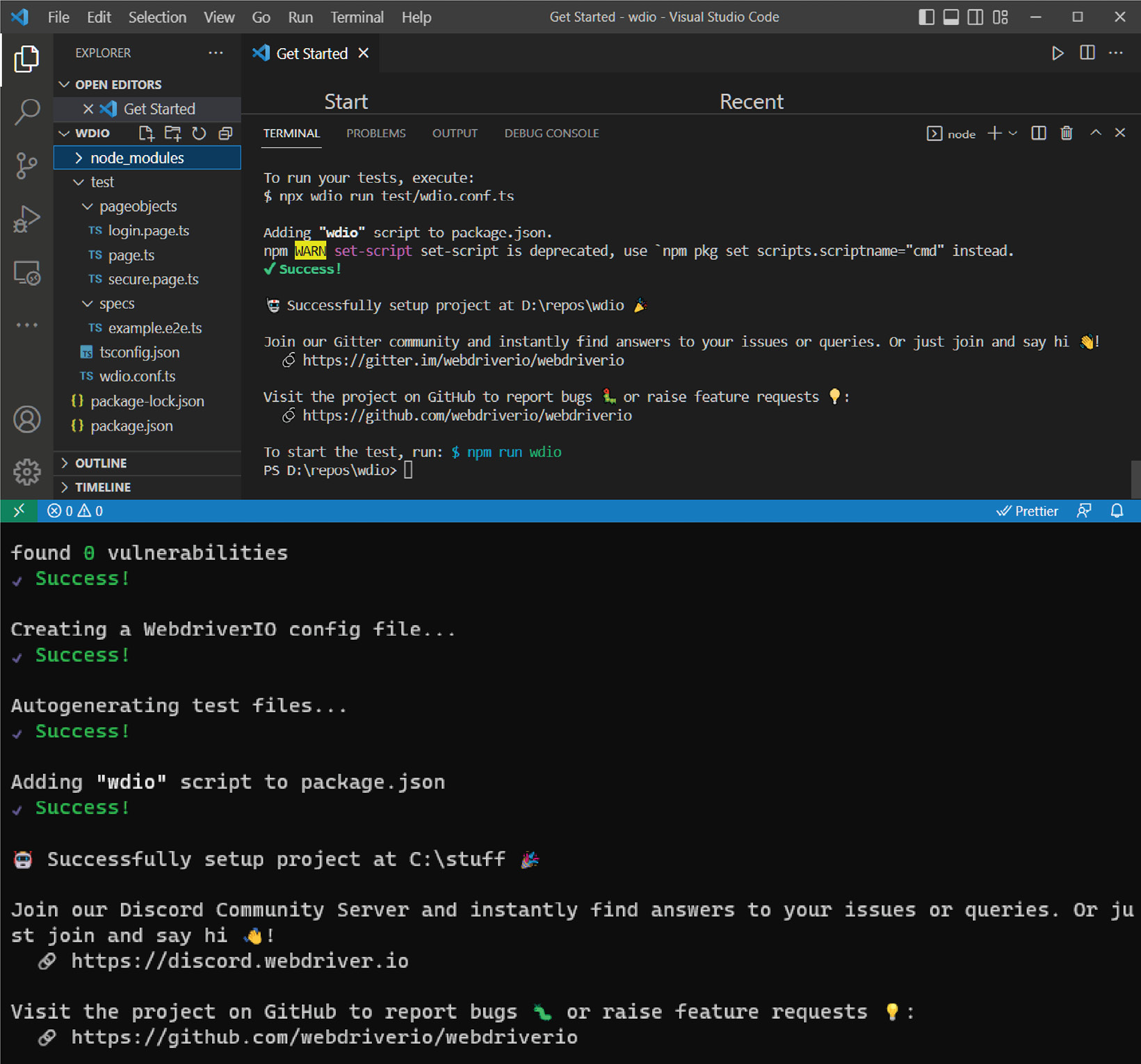Show additional views ellipsis in activity bar
The width and height of the screenshot is (1141, 1064).
pos(26,325)
